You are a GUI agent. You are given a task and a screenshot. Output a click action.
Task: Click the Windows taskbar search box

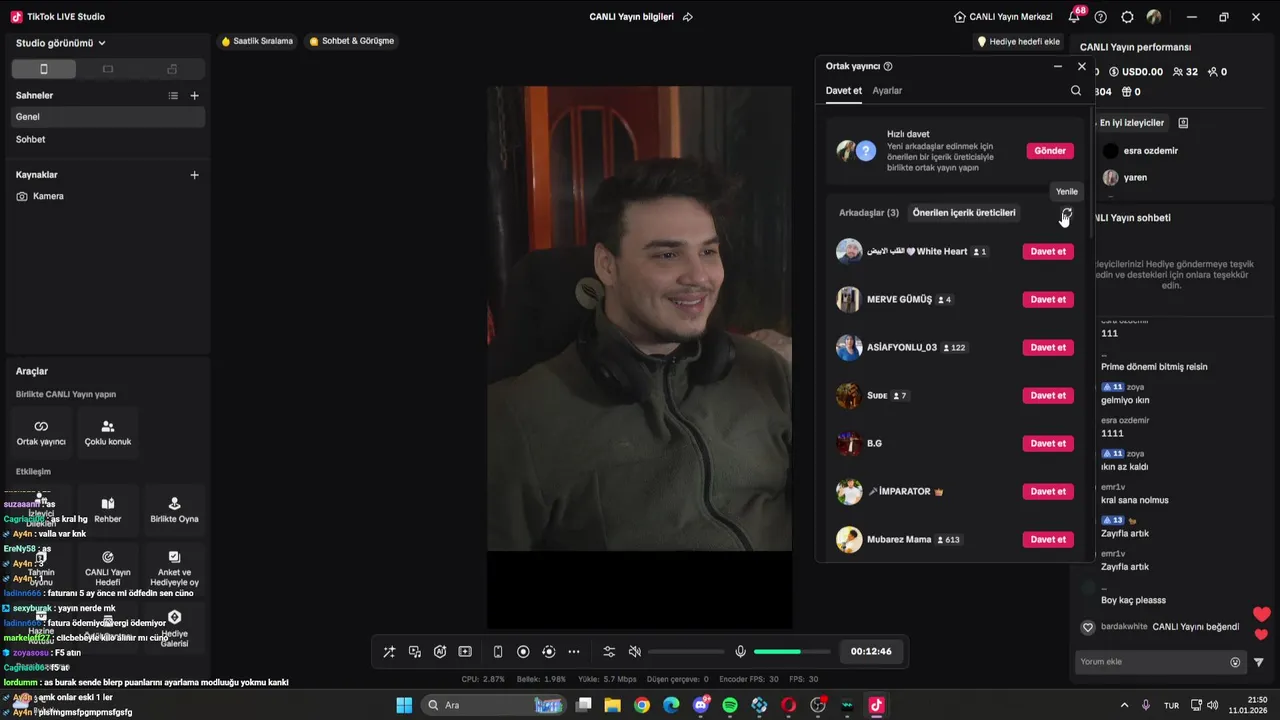[x=494, y=705]
